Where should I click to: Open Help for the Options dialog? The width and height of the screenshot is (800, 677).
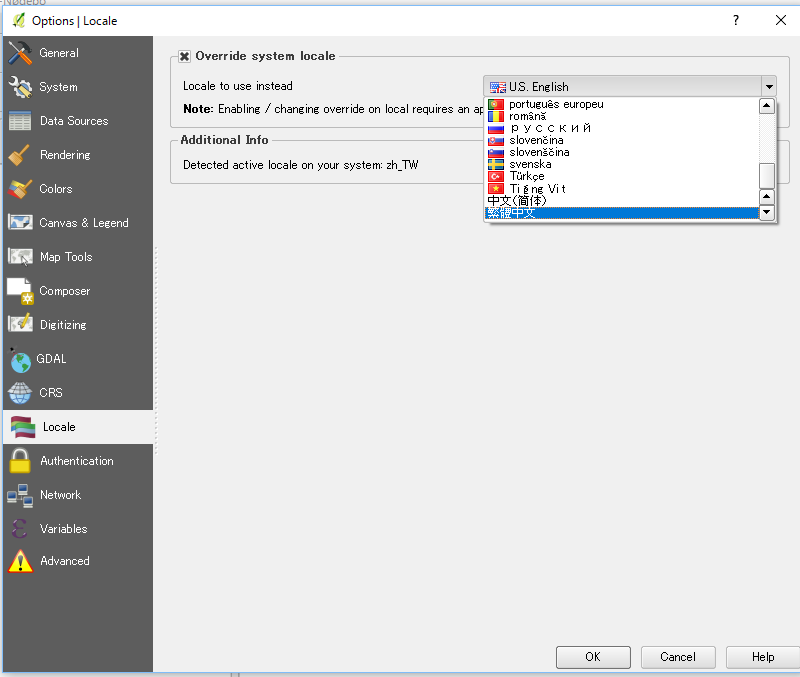(763, 657)
